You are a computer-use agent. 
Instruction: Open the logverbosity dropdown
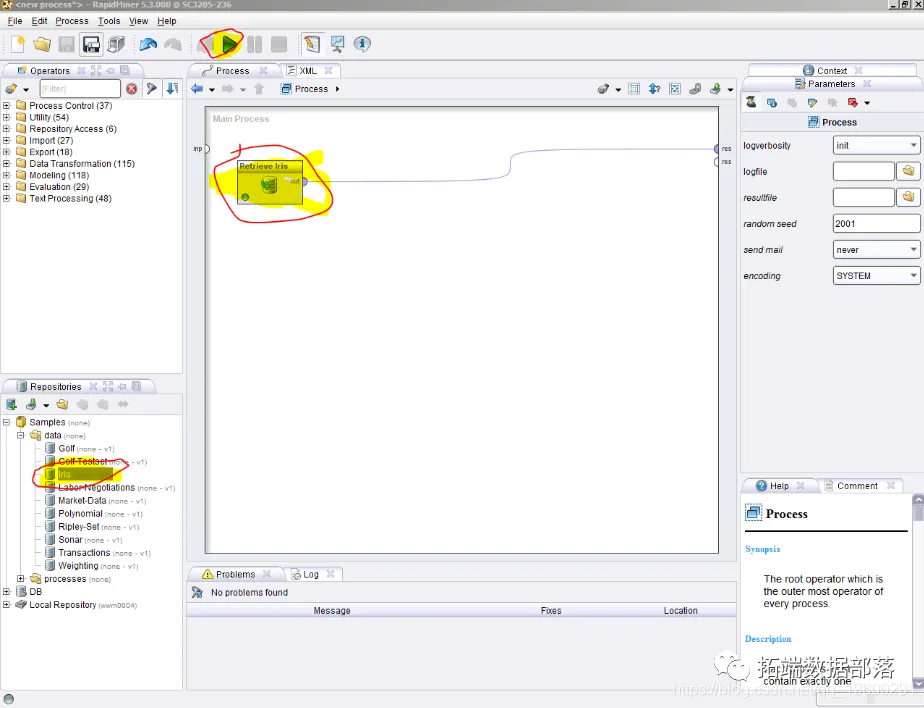(x=876, y=145)
